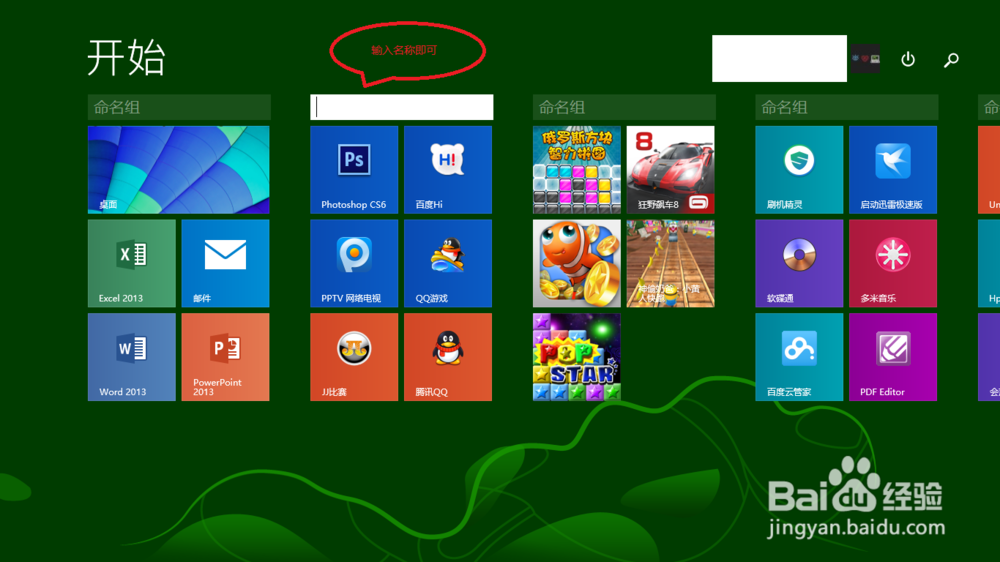
Task: Click the 命名组 label above the Desktop tile
Action: click(x=179, y=107)
